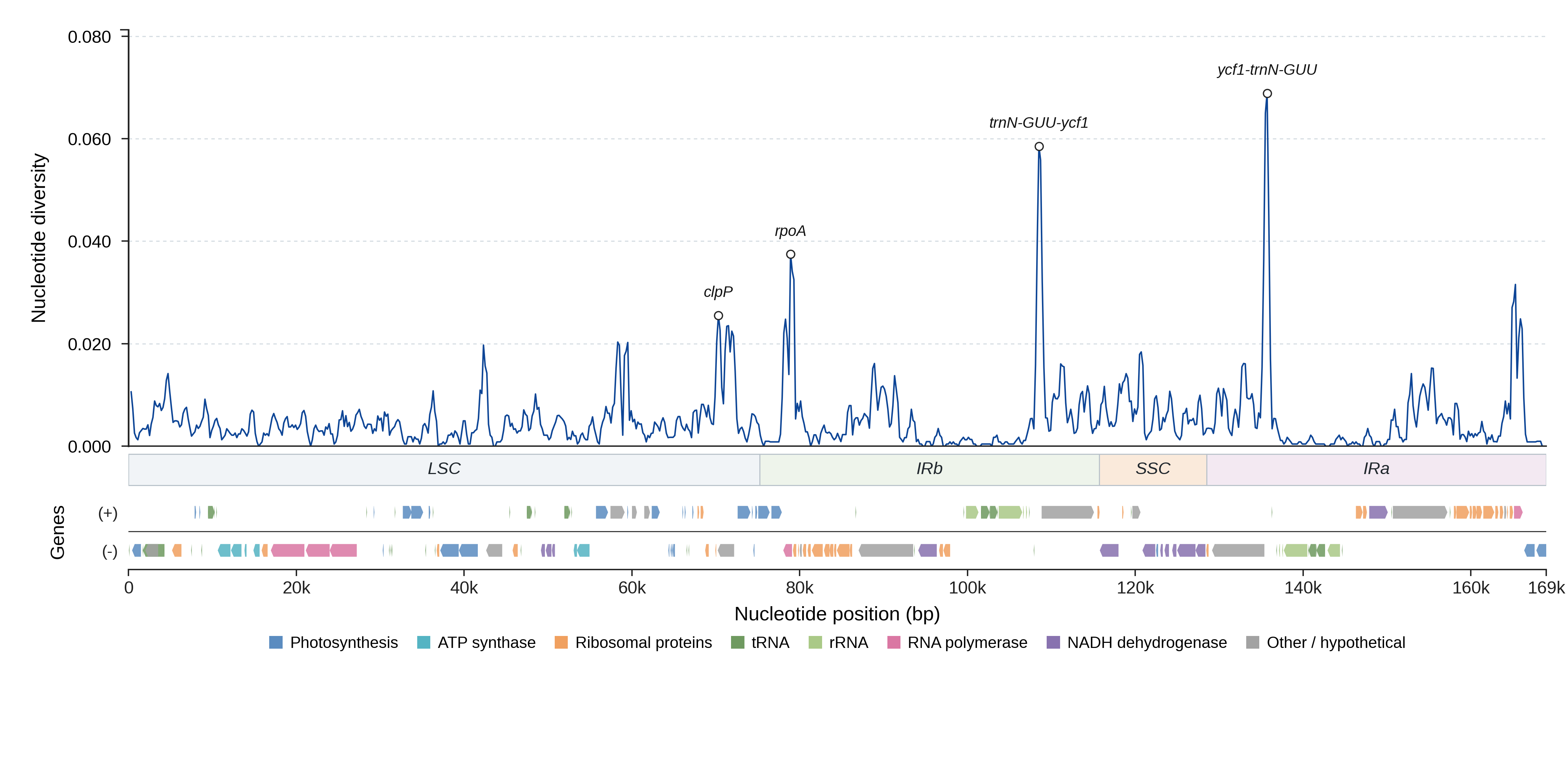Click the 0.000 y-axis tick label
Image resolution: width=1568 pixels, height=763 pixels.
tap(90, 447)
